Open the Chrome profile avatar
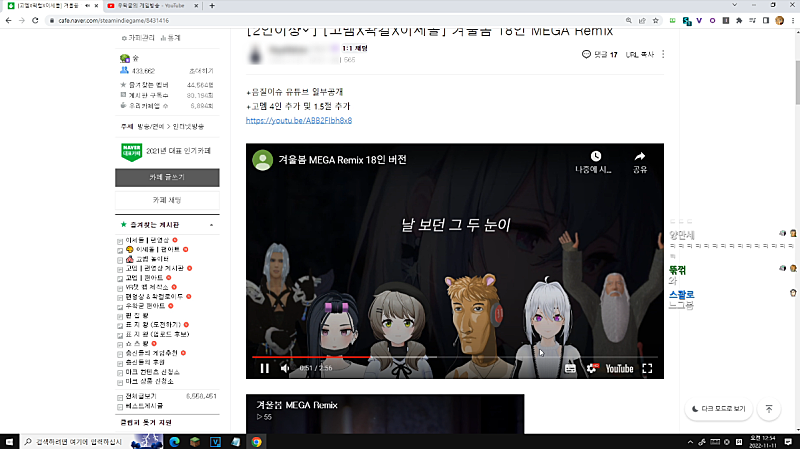The image size is (800, 449). coord(779,20)
